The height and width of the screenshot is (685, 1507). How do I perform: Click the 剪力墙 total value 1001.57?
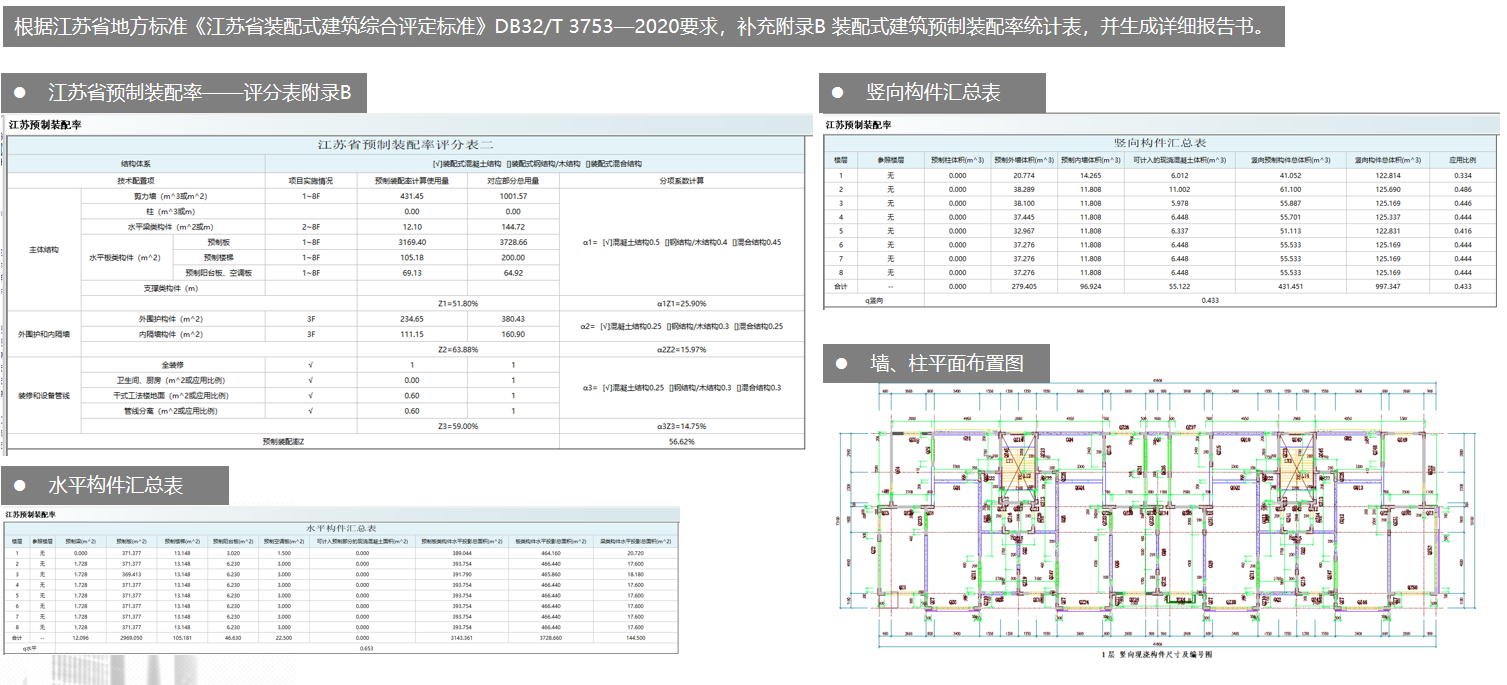513,196
